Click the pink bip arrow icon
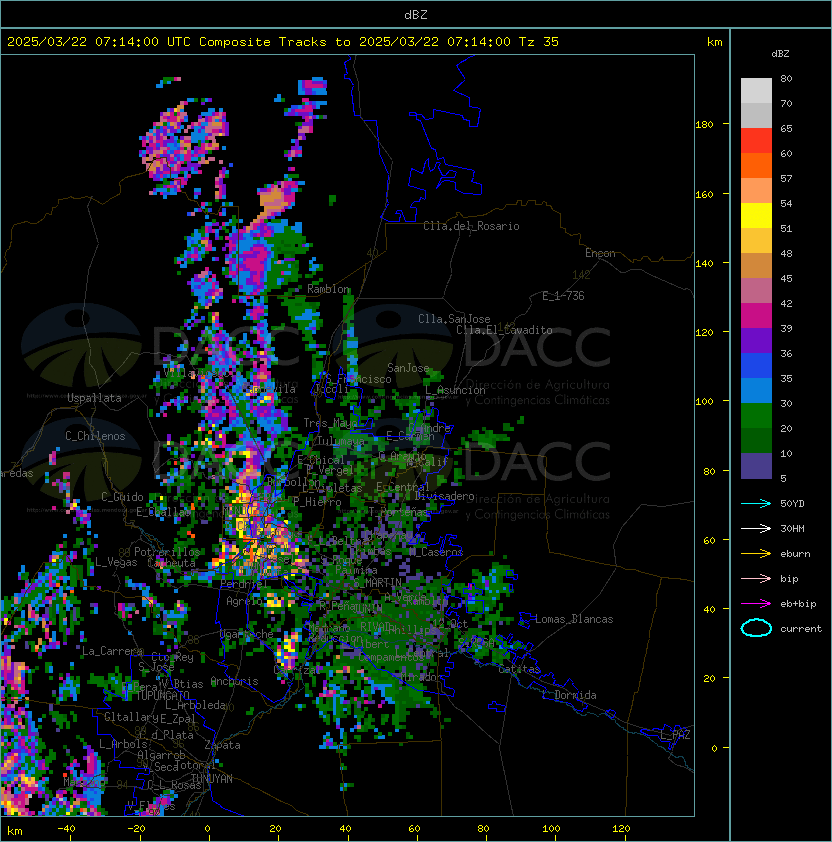Screen dimensions: 832x842 pos(756,578)
